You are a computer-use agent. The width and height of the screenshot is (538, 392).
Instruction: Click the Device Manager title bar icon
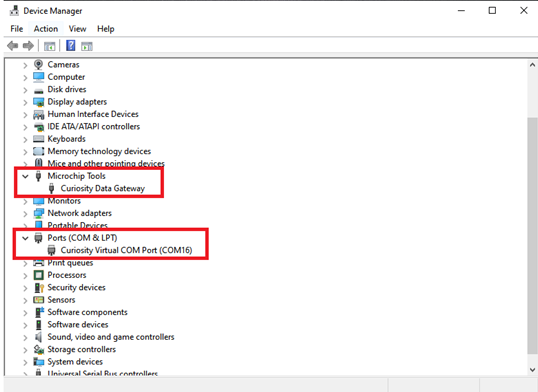(x=14, y=11)
